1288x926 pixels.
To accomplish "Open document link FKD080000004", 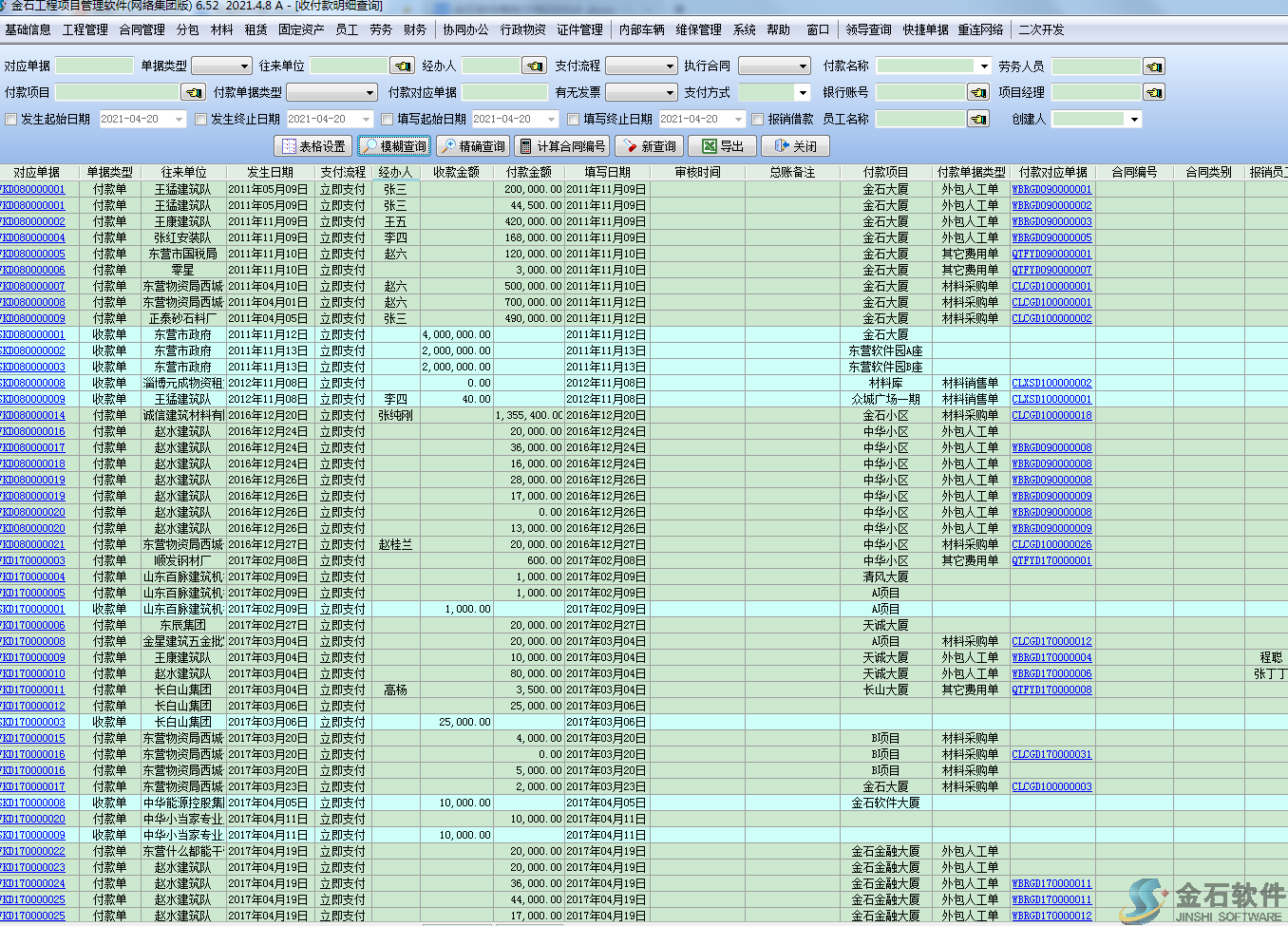I will click(x=32, y=237).
